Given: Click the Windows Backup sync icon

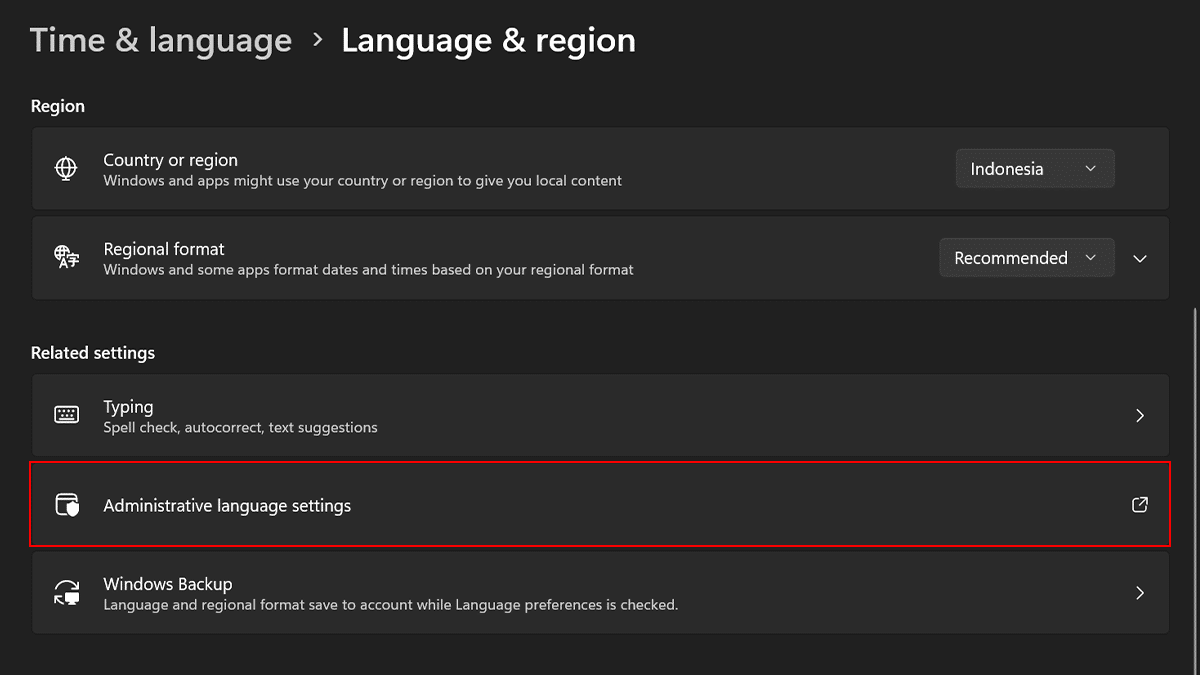Looking at the screenshot, I should 66,593.
